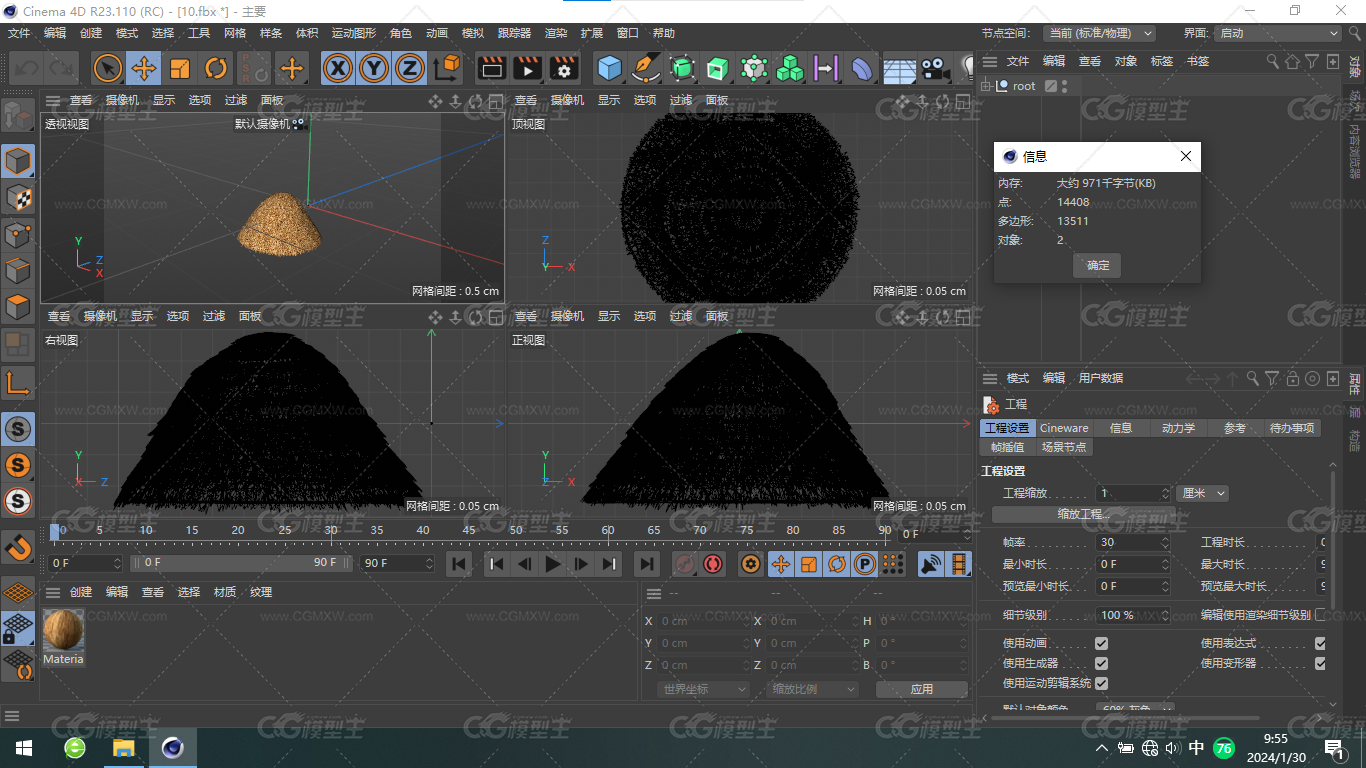The image size is (1366, 768).
Task: Select the Live Selection arrow tool
Action: pos(108,68)
